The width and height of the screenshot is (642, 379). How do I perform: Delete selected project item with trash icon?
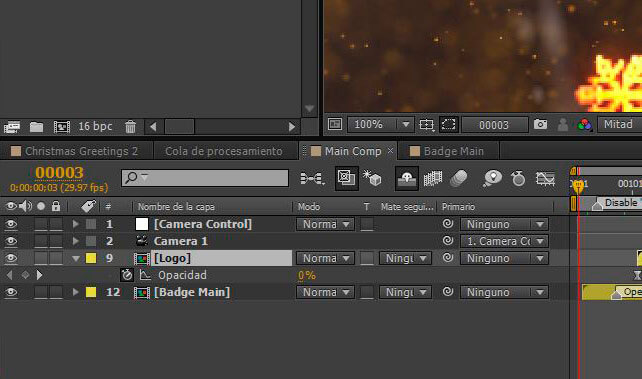point(130,127)
